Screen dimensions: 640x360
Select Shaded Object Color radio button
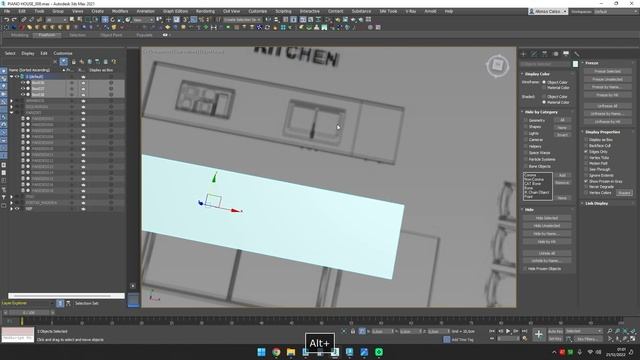click(544, 97)
